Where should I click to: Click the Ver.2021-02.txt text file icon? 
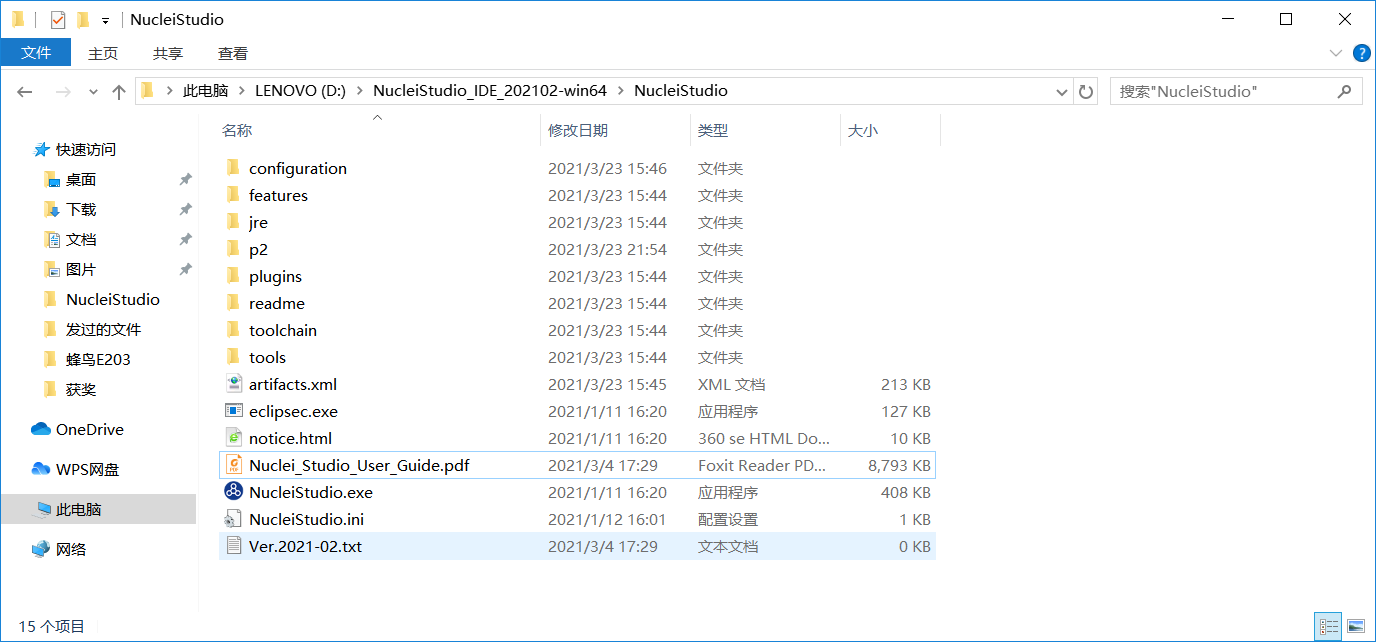click(x=233, y=546)
